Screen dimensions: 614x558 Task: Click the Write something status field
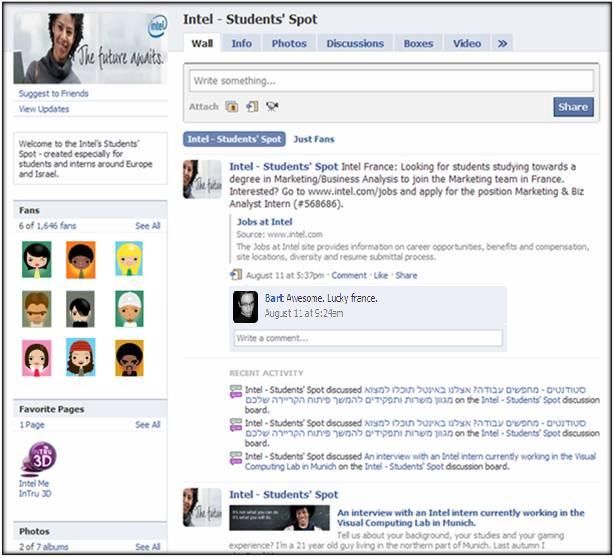(x=391, y=81)
